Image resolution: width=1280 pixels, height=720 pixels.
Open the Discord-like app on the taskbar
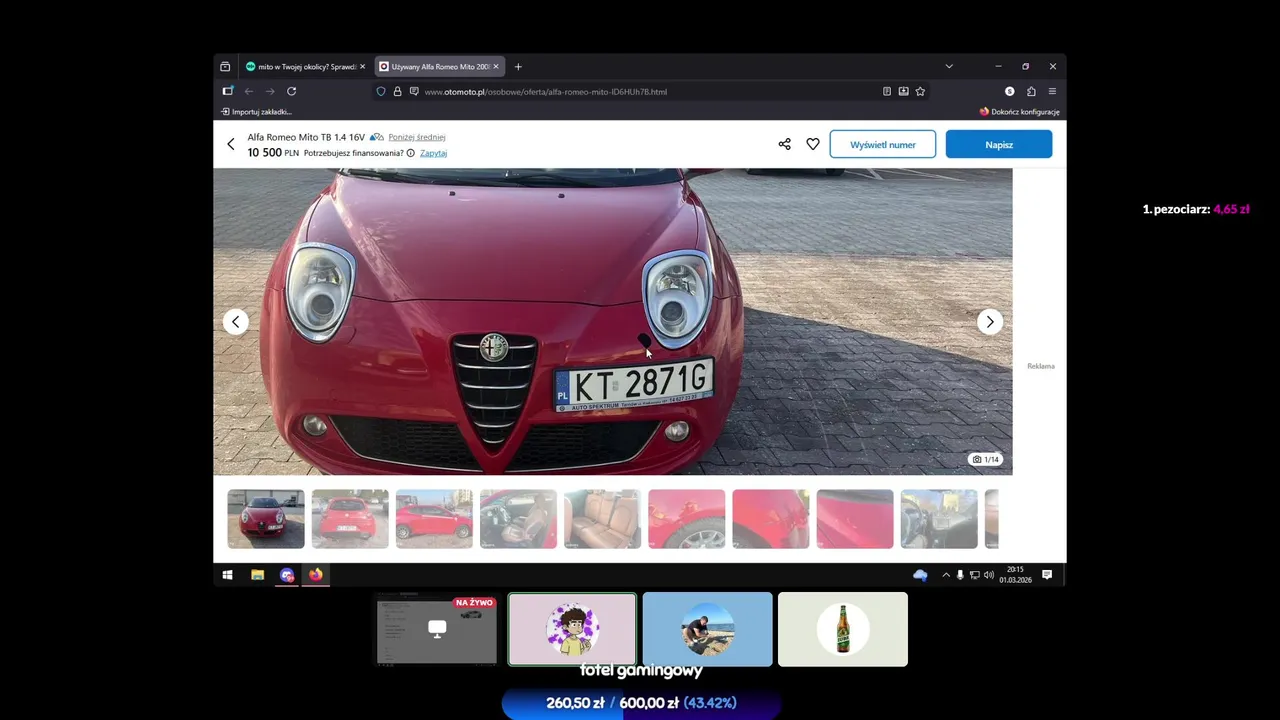click(x=287, y=575)
